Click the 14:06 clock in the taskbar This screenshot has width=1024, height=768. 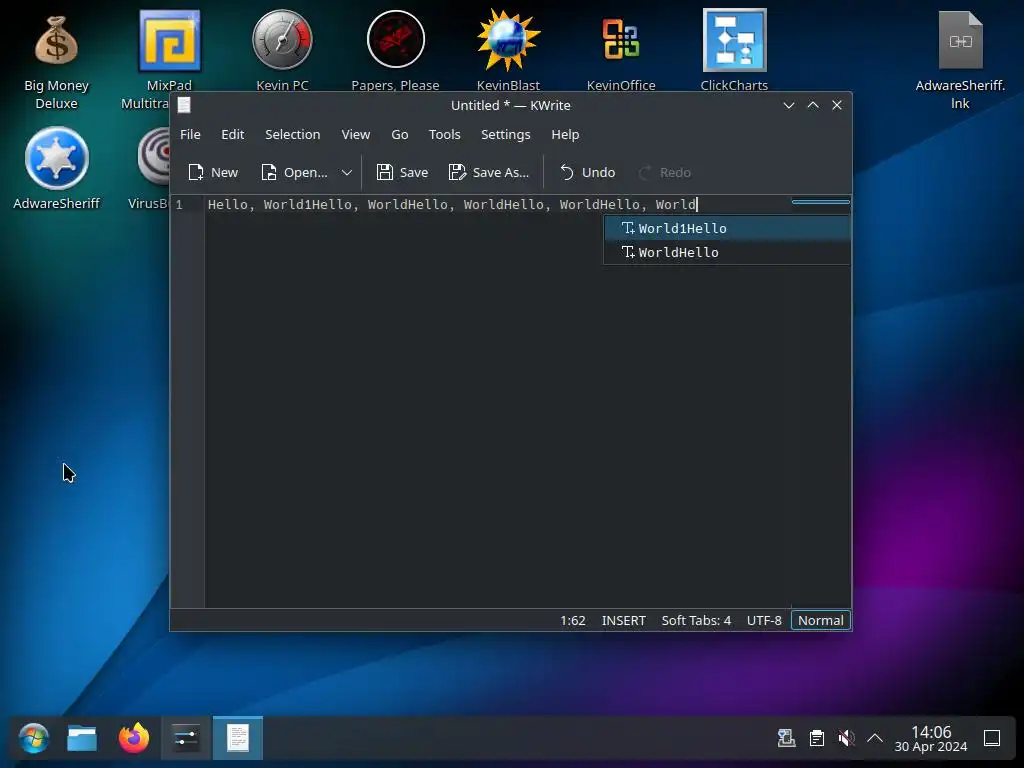coord(931,739)
